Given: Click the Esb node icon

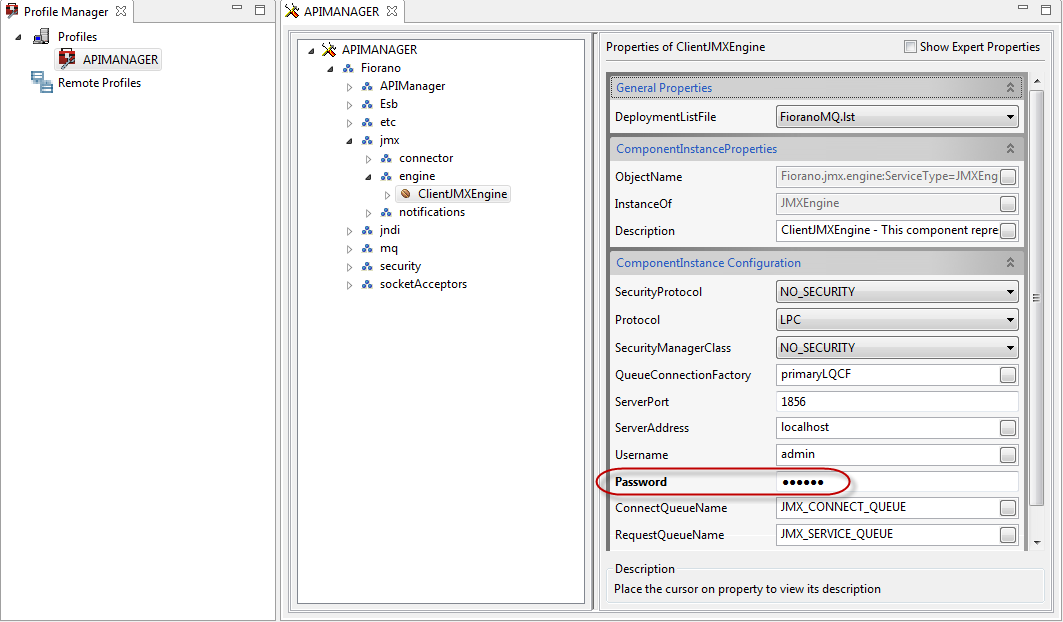Looking at the screenshot, I should [367, 104].
